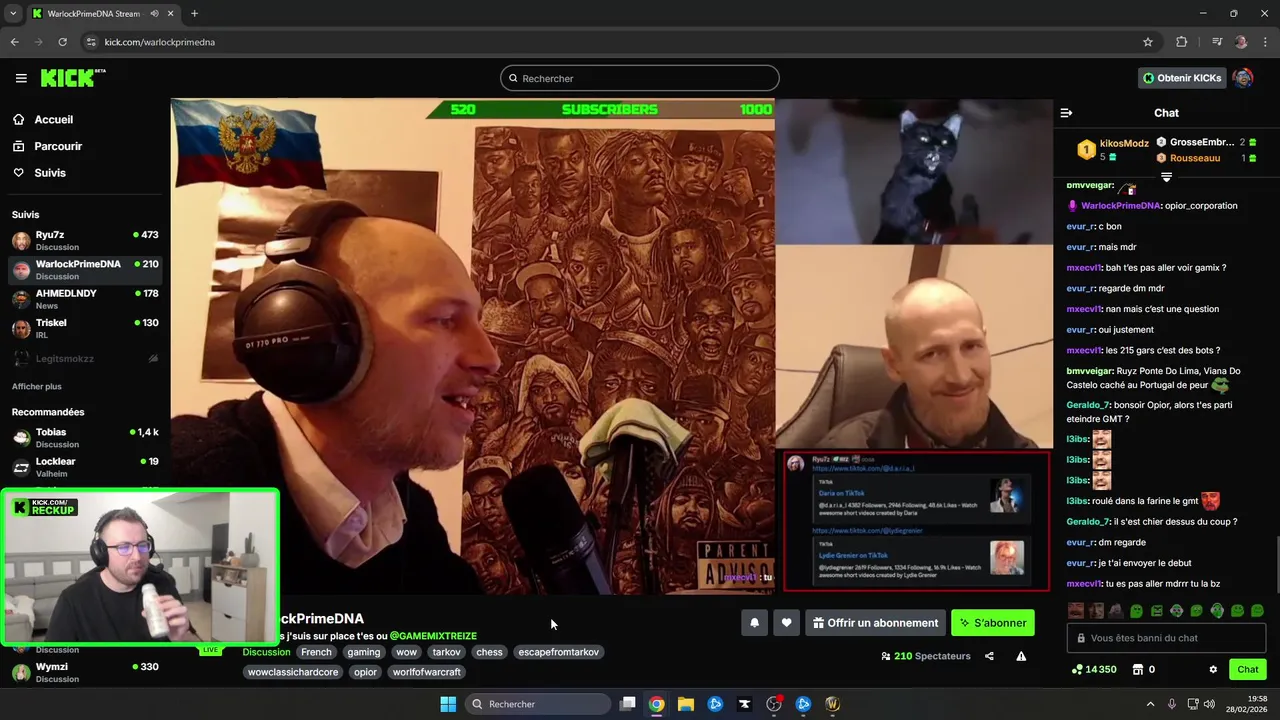This screenshot has width=1280, height=720.
Task: Click the Discussion category link under the stream
Action: coord(266,652)
